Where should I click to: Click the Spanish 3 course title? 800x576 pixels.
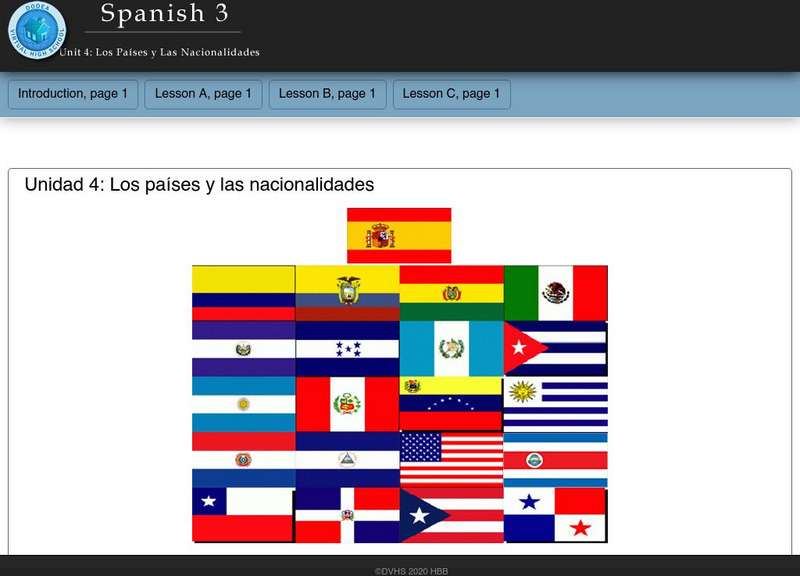164,13
